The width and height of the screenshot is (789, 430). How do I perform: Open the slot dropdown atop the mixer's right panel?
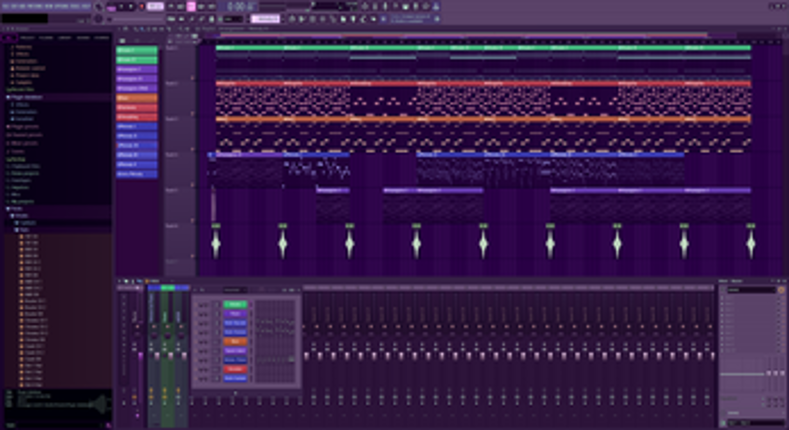pos(751,290)
